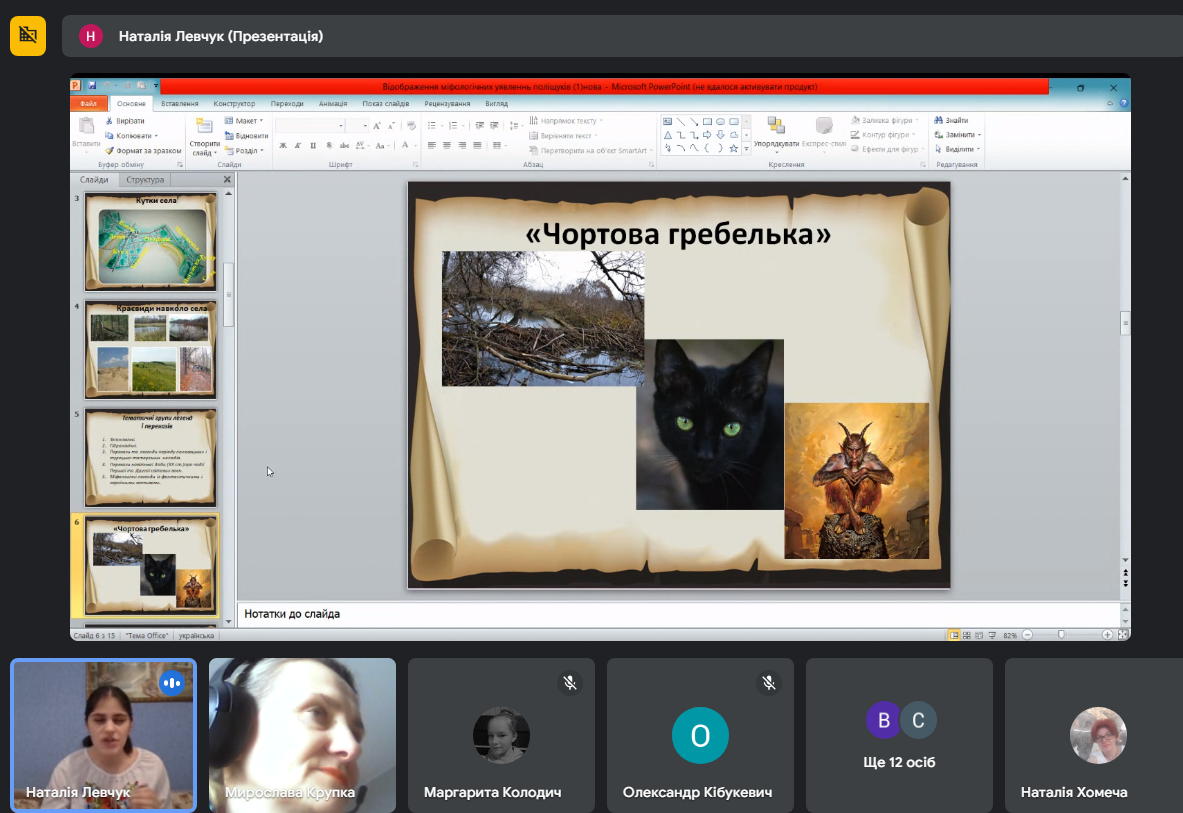Switch to Normal view in status bar
This screenshot has height=813, width=1183.
(x=954, y=635)
